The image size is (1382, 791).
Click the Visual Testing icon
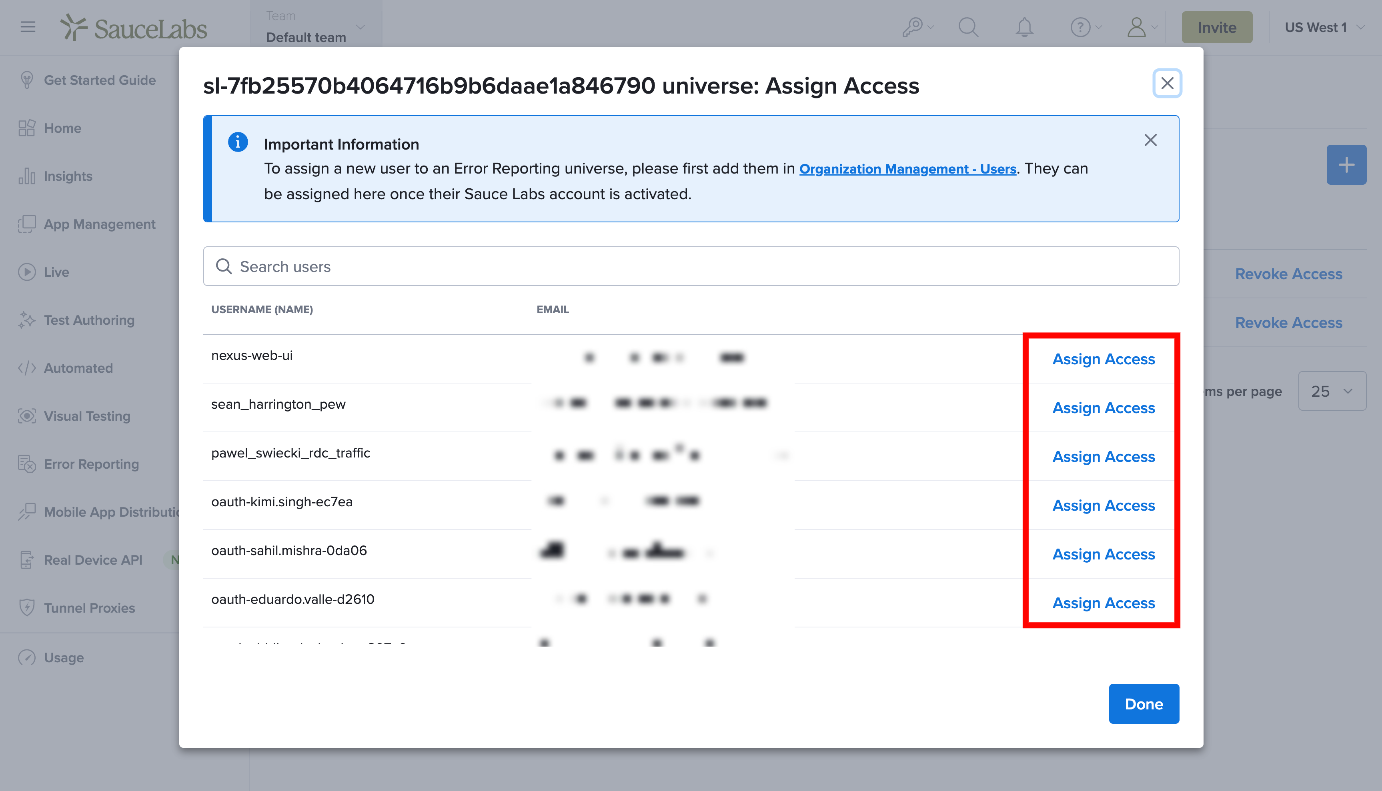27,416
